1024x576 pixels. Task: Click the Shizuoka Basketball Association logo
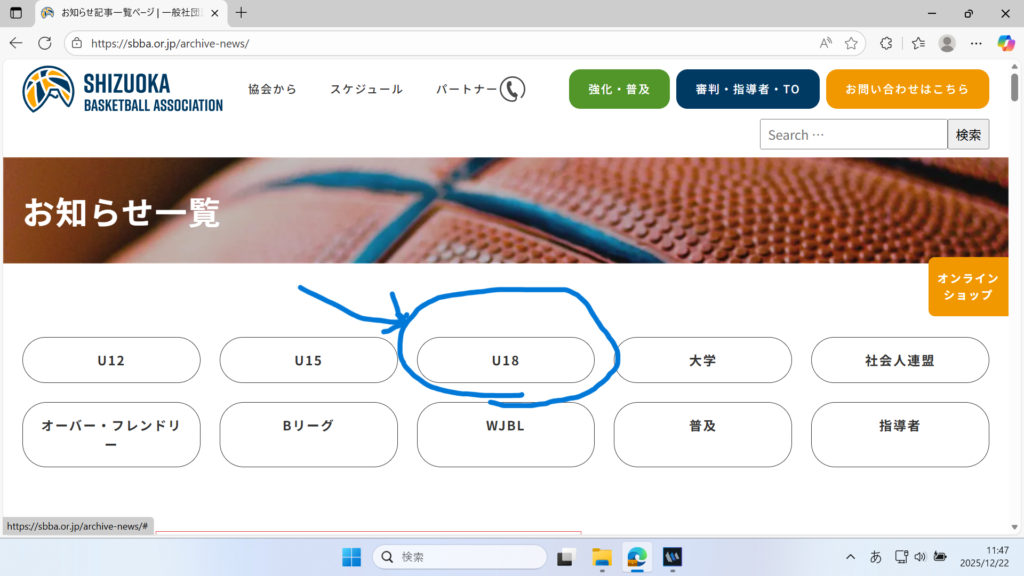click(122, 90)
